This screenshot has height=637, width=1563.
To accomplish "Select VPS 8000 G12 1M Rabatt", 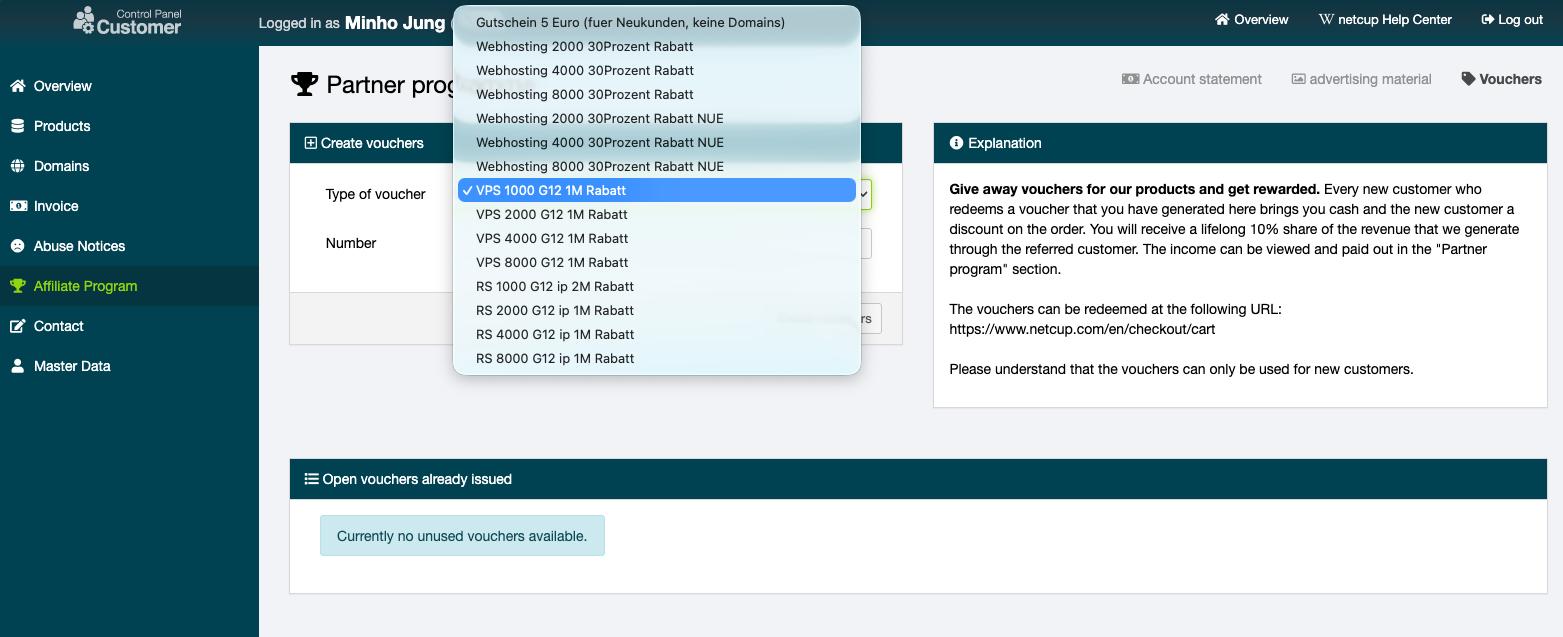I will [x=657, y=262].
